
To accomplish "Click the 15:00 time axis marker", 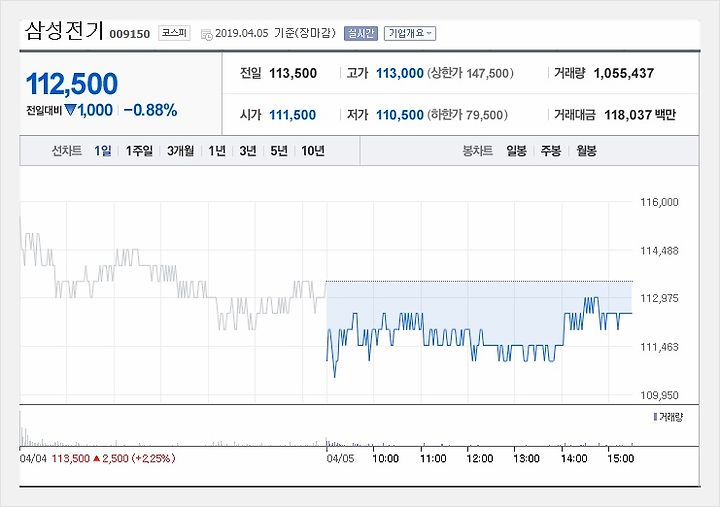I will (x=621, y=458).
